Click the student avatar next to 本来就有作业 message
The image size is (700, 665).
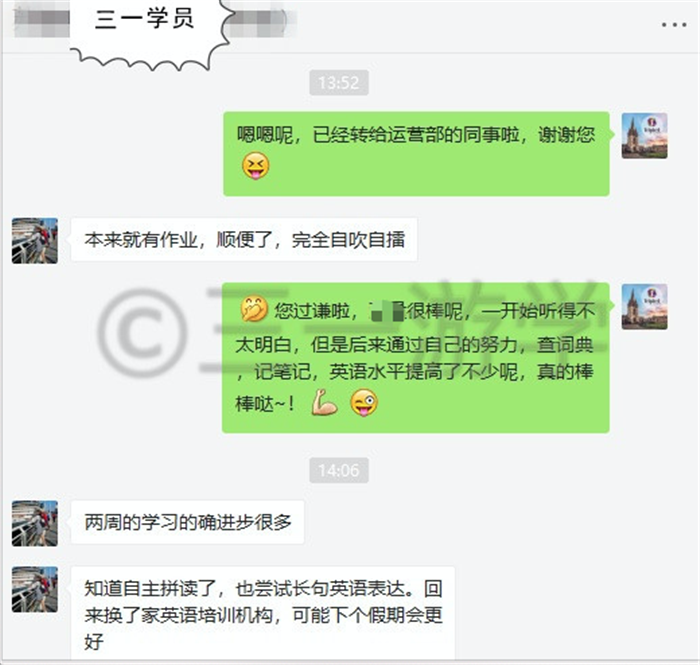35,241
